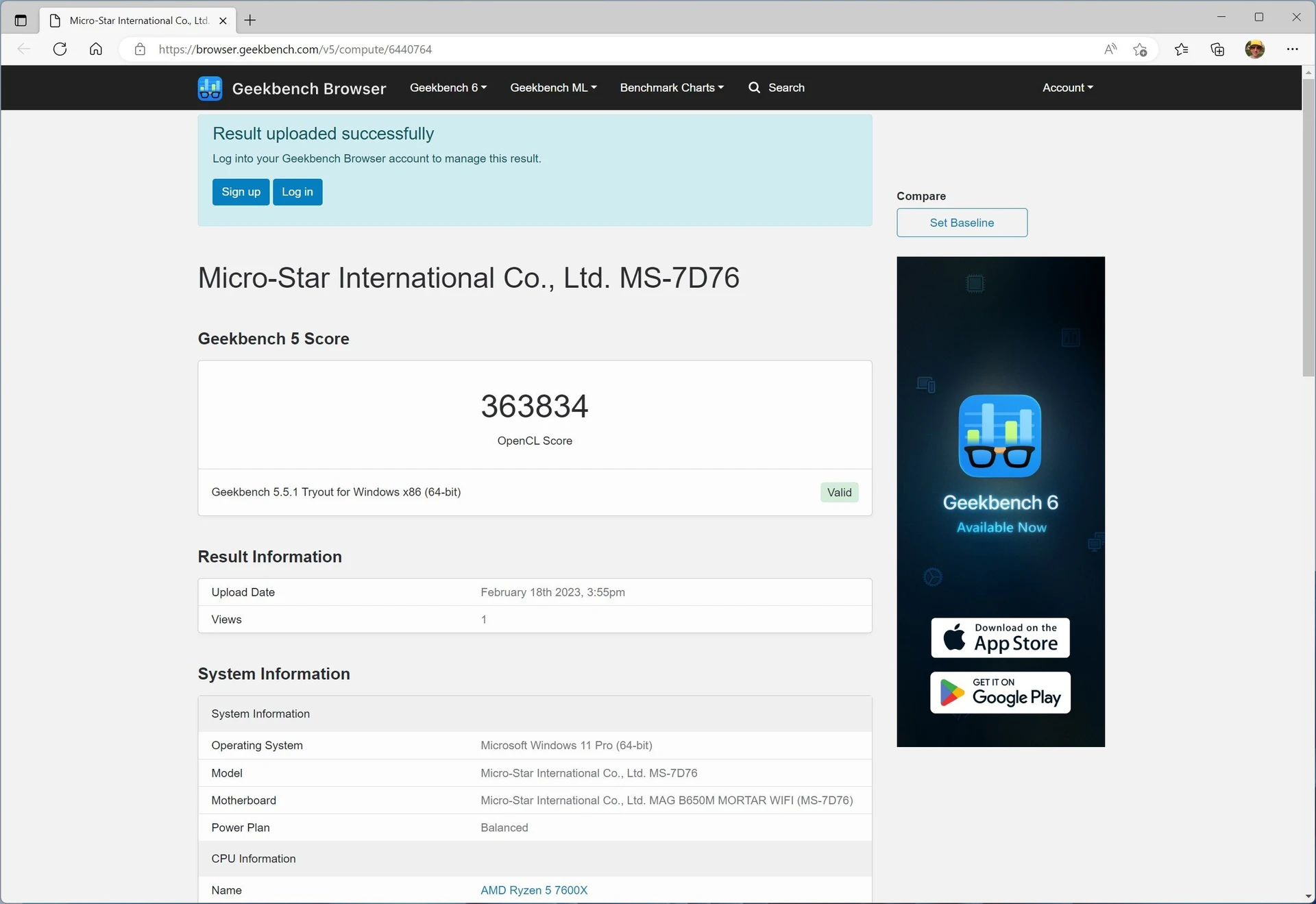The width and height of the screenshot is (1316, 904).
Task: Open a new browser tab
Action: [x=250, y=21]
